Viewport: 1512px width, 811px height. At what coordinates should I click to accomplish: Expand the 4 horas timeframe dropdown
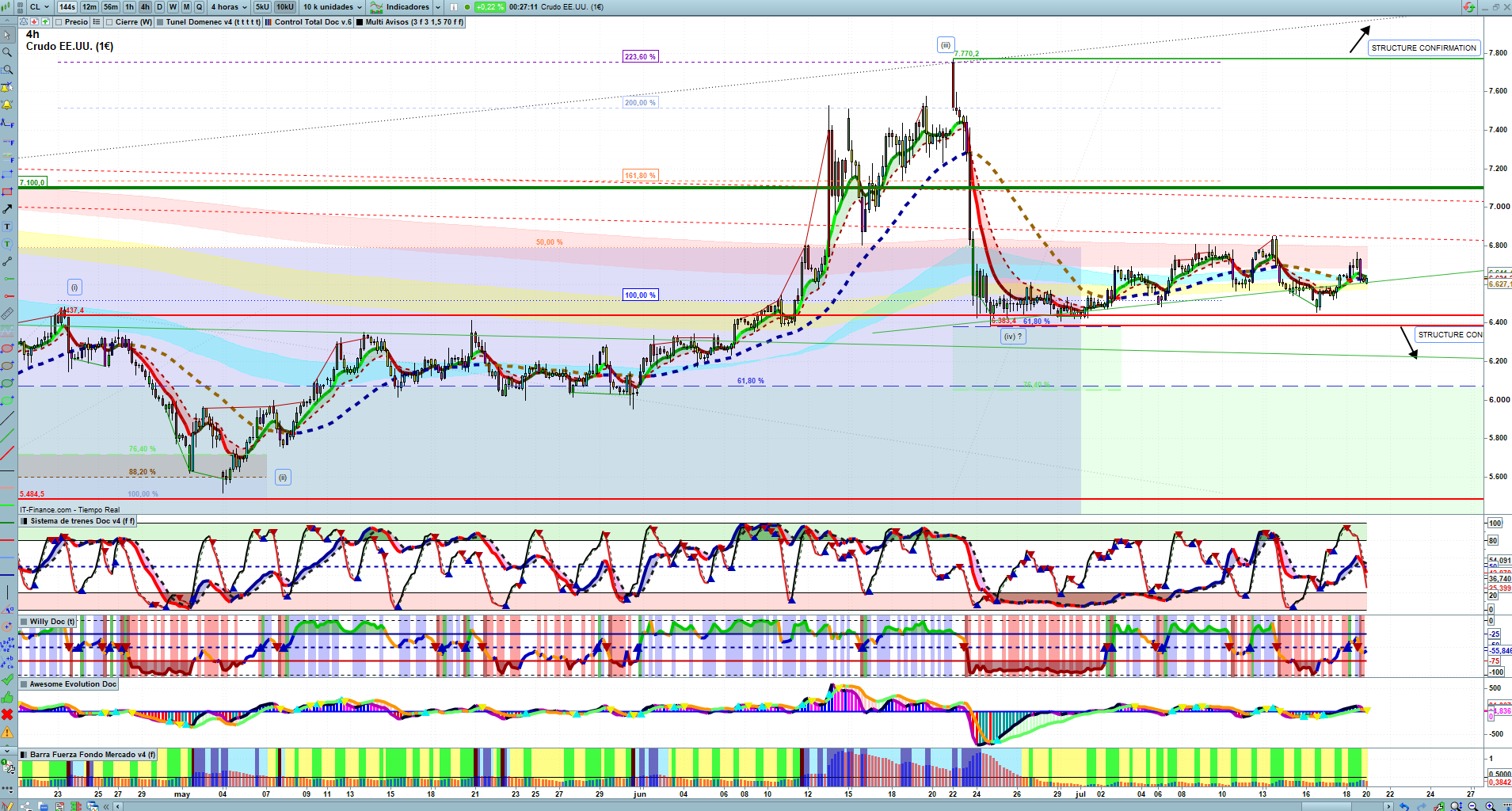click(x=230, y=7)
